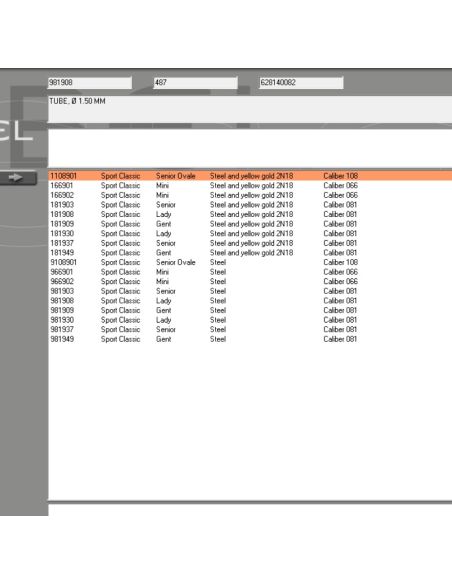This screenshot has width=452, height=584.
Task: Select row 981903 Senior Steel
Action: click(250, 291)
